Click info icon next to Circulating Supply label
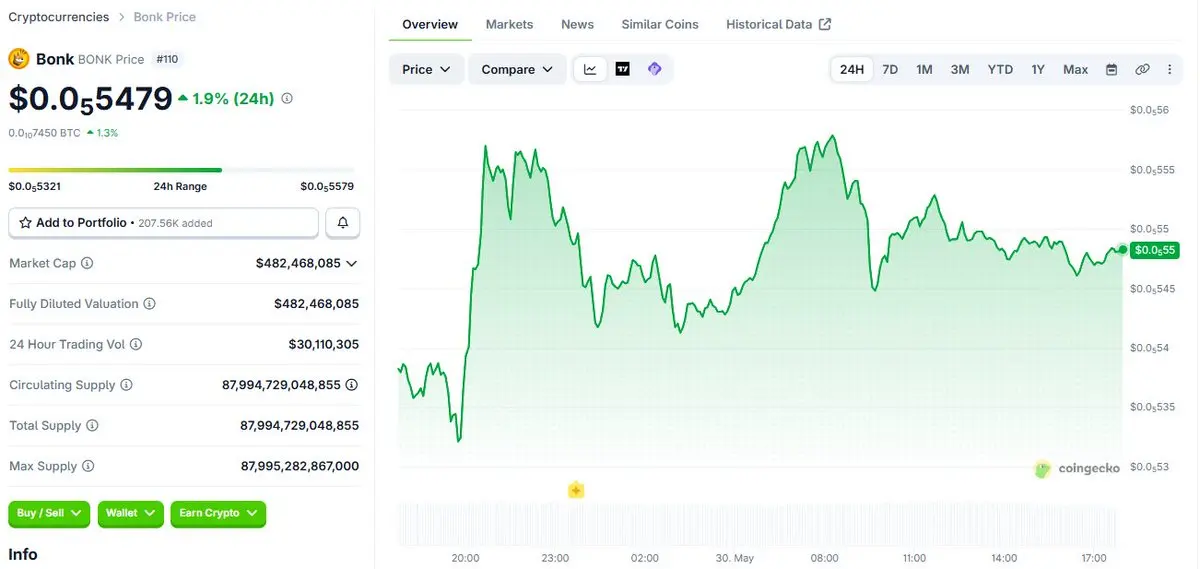 coord(126,385)
